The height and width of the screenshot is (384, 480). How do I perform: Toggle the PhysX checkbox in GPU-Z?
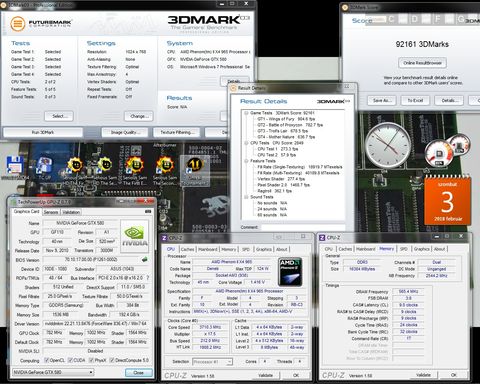click(91, 360)
